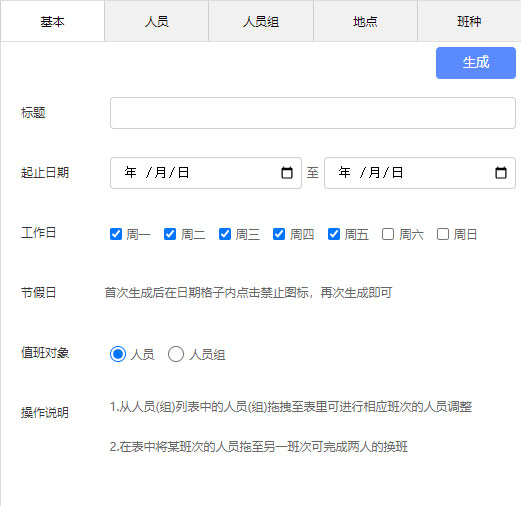Open the 班种 tab
Viewport: 521px width, 506px height.
(469, 21)
